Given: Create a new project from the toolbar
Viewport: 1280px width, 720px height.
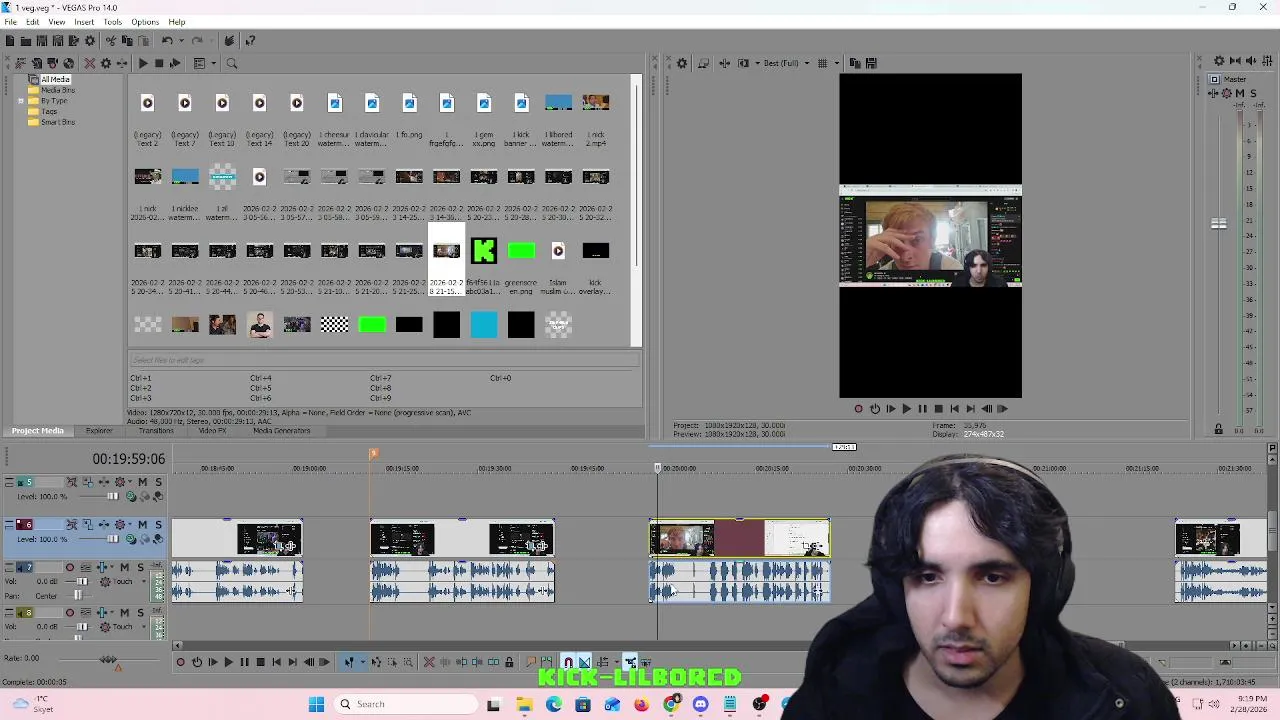Looking at the screenshot, I should 10,41.
